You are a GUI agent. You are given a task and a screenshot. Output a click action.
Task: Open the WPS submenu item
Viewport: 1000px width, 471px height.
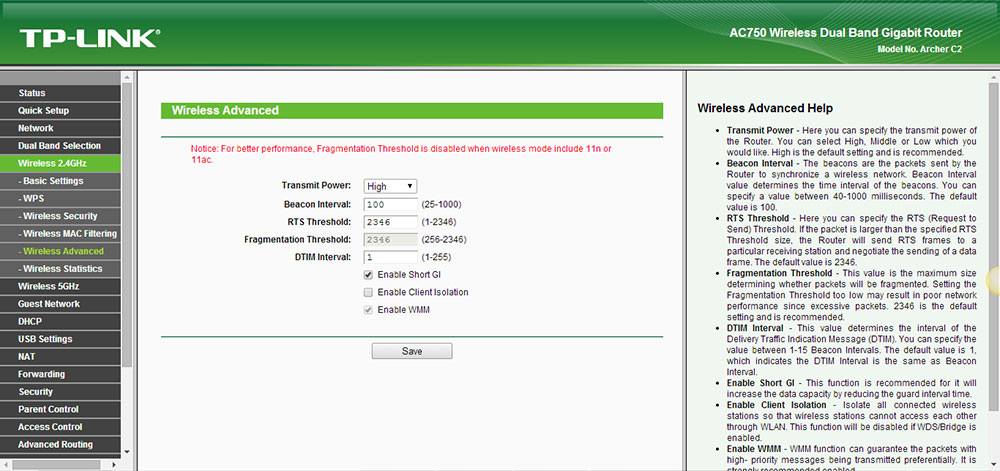pyautogui.click(x=60, y=198)
